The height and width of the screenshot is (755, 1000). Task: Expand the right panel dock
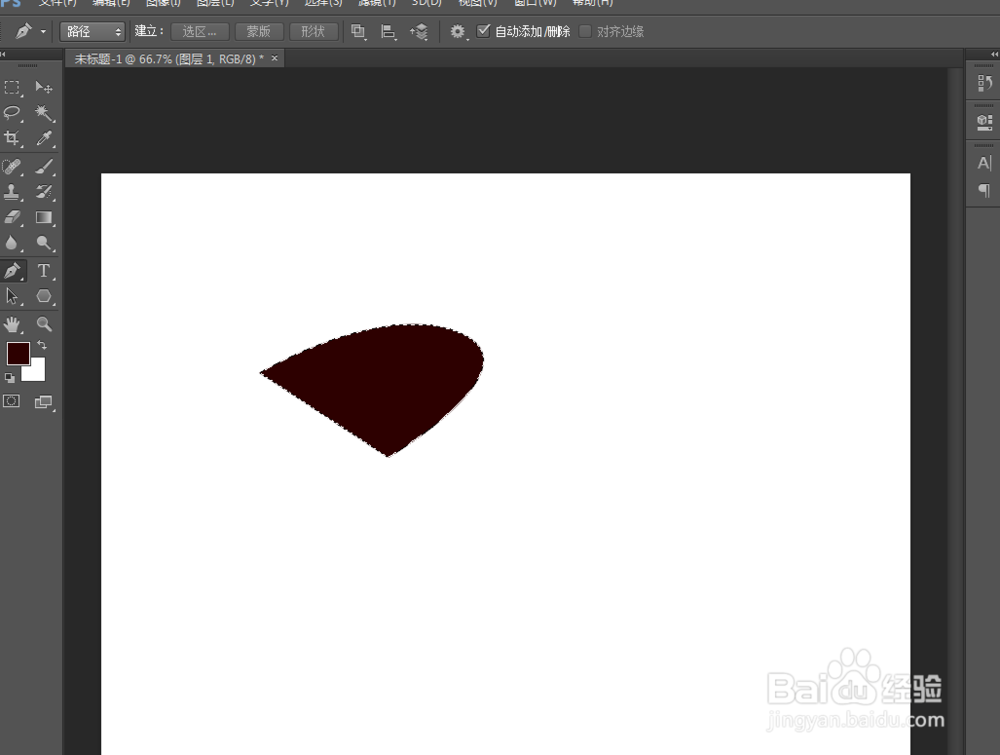point(994,54)
